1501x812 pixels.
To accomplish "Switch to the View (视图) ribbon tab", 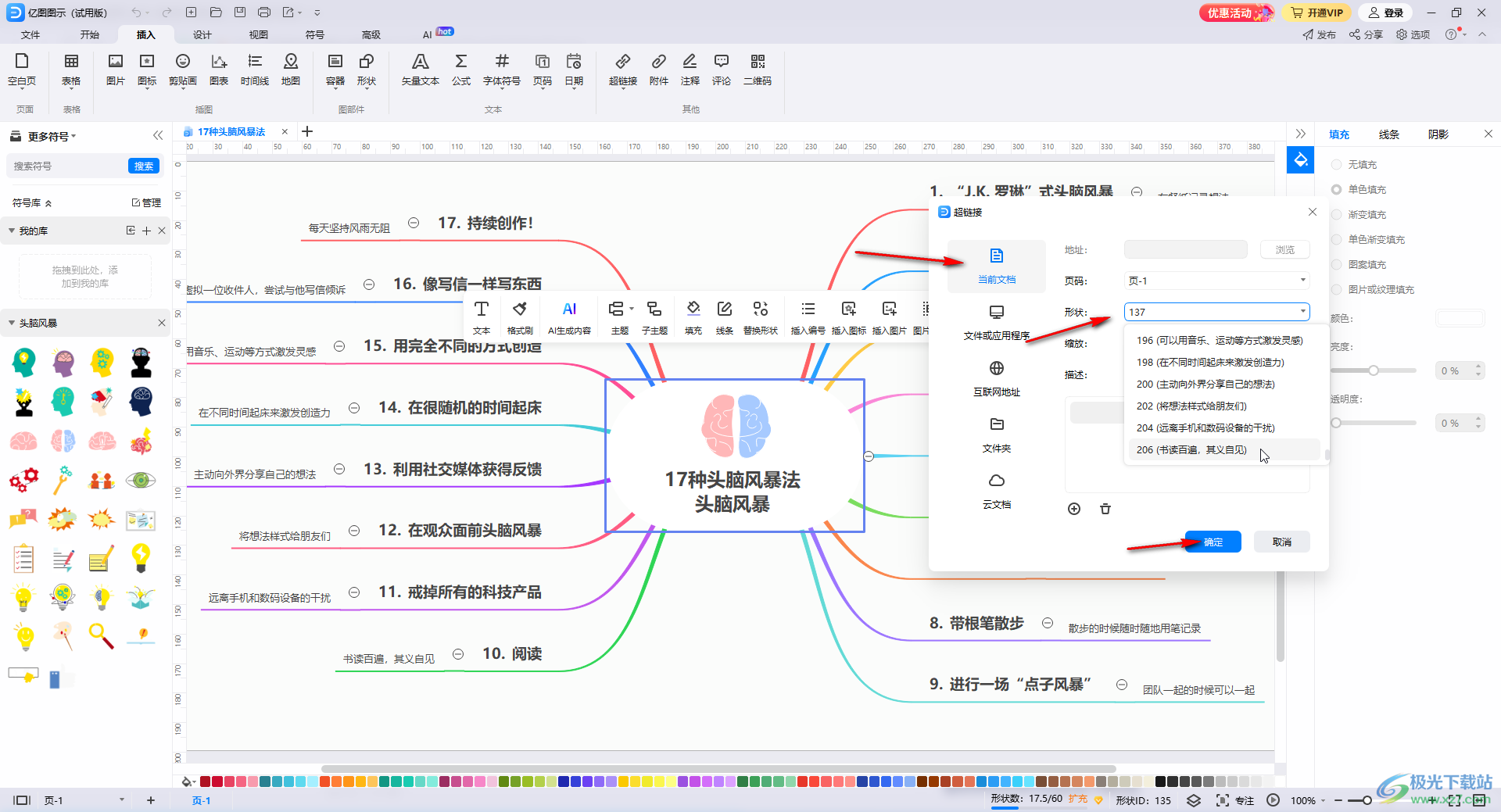I will 259,34.
